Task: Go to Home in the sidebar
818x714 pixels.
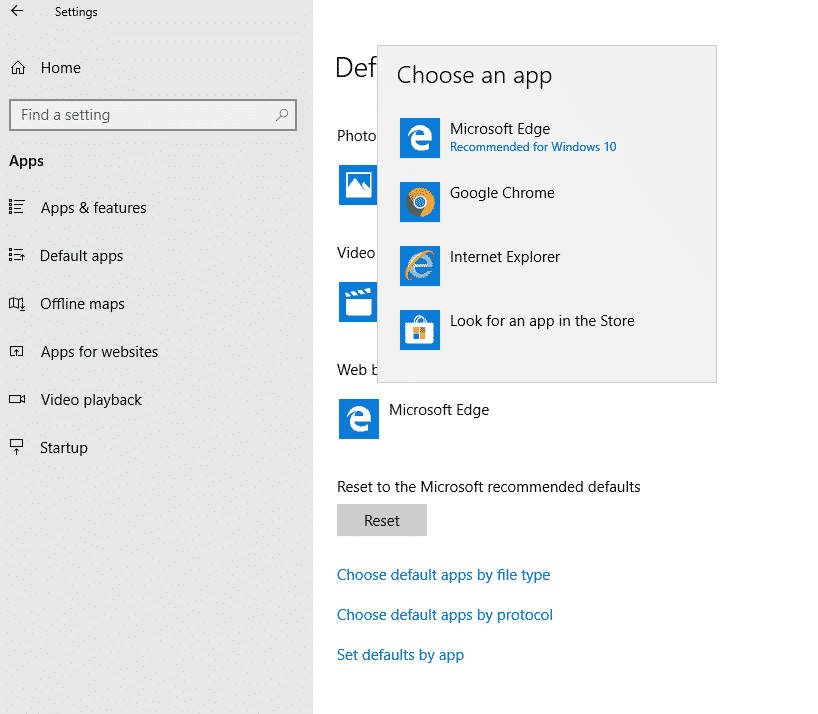Action: [60, 68]
